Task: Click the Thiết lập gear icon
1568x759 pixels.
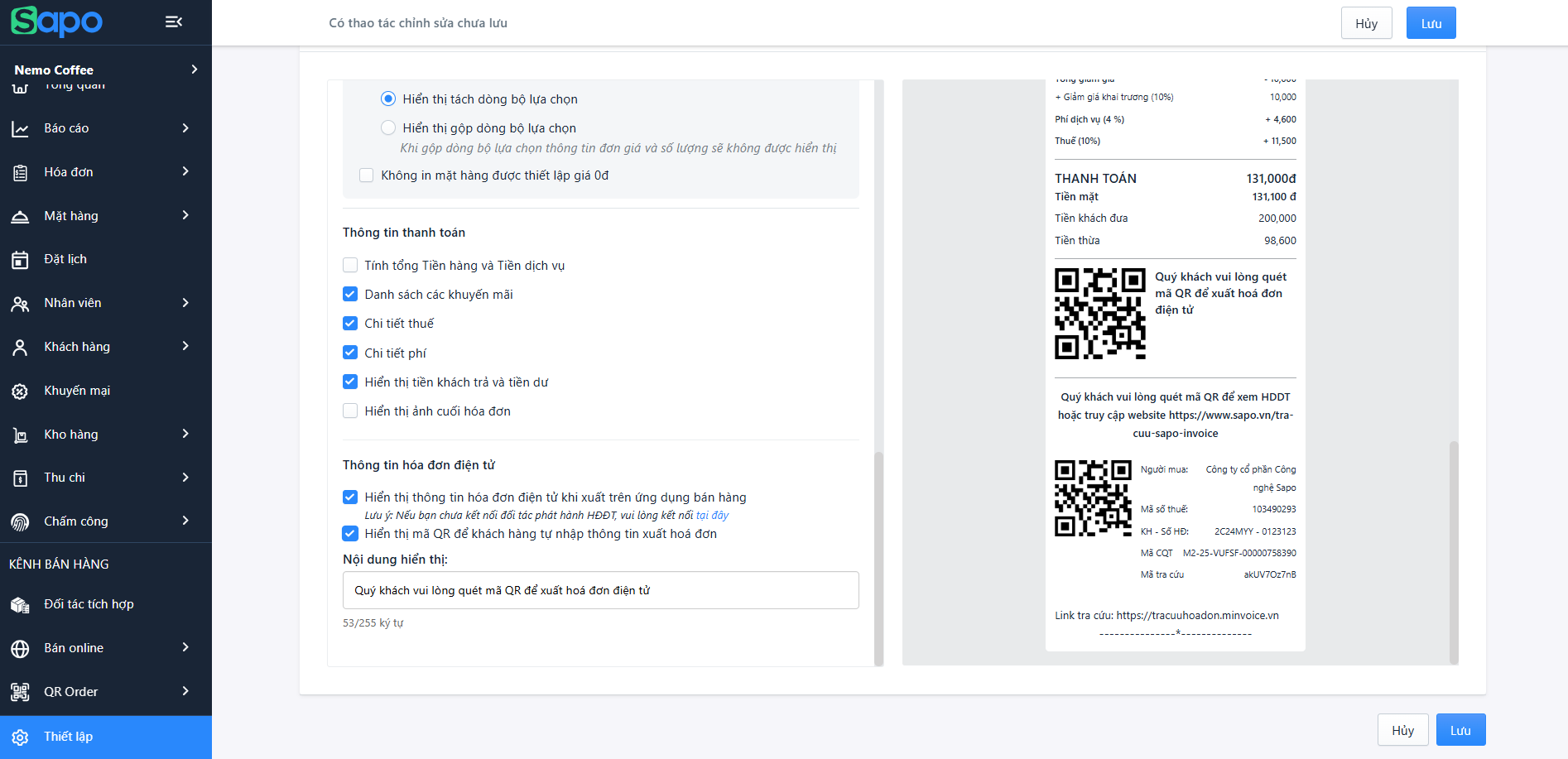Action: 20,737
